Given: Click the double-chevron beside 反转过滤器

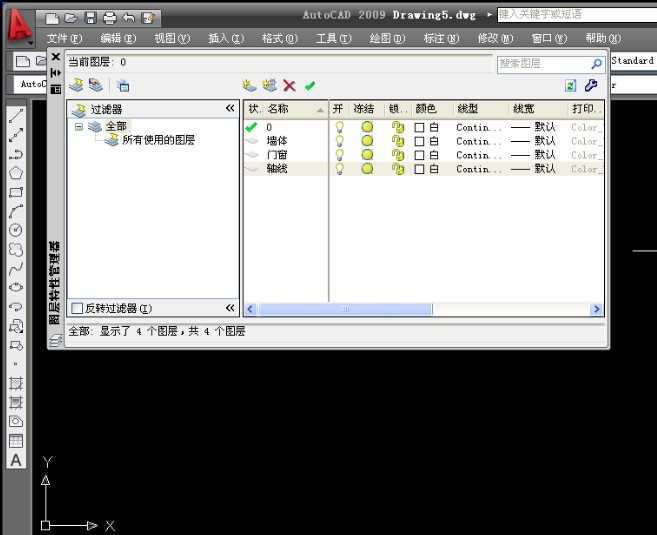Looking at the screenshot, I should pos(230,308).
